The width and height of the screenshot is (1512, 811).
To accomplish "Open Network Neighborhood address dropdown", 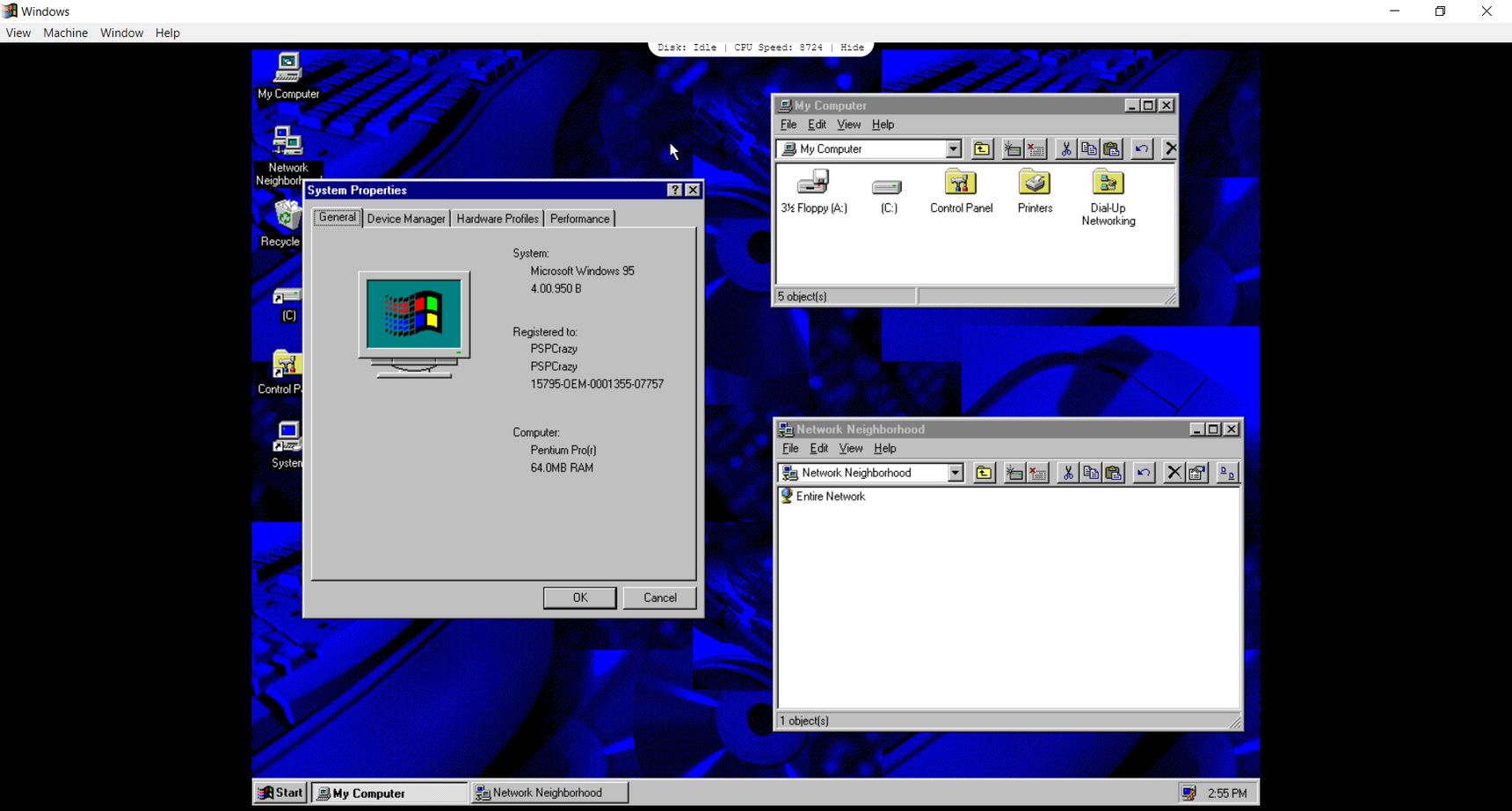I will [956, 473].
